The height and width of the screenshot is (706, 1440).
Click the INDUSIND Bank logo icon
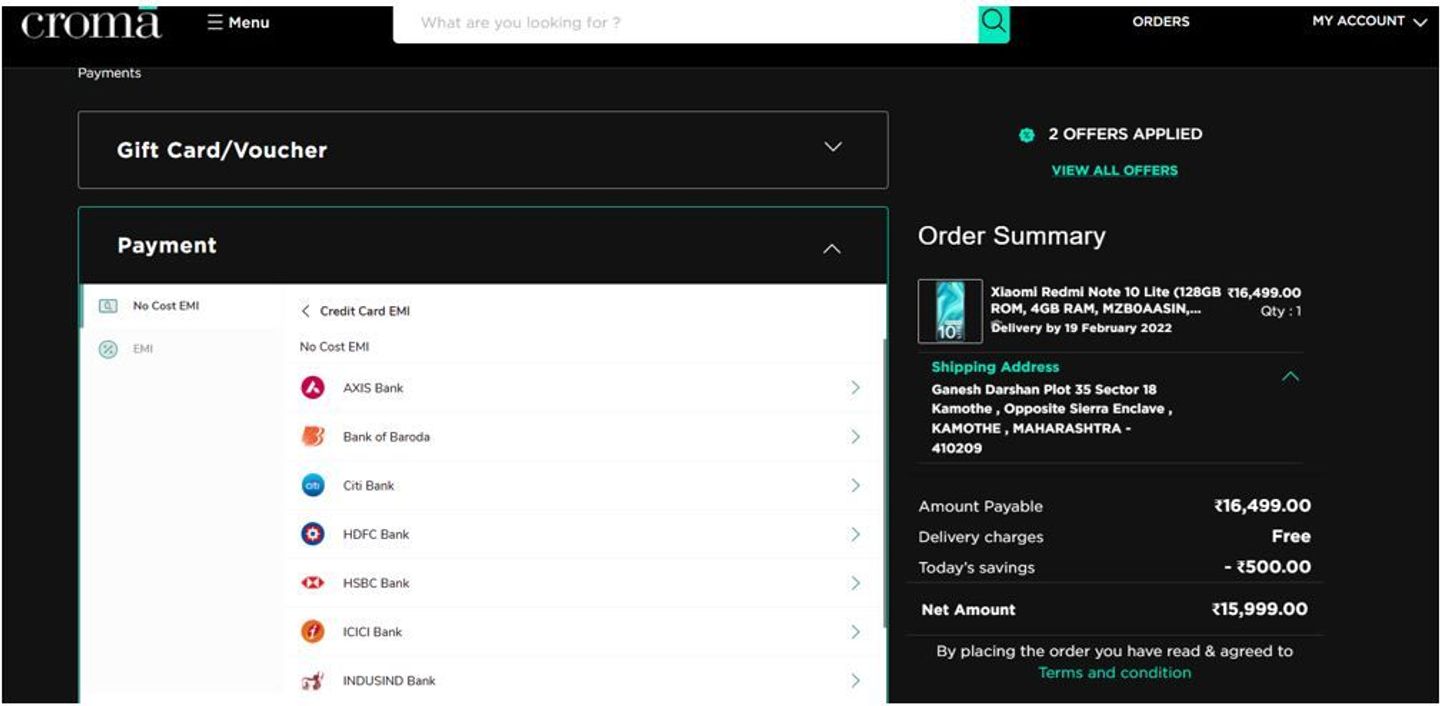[313, 681]
